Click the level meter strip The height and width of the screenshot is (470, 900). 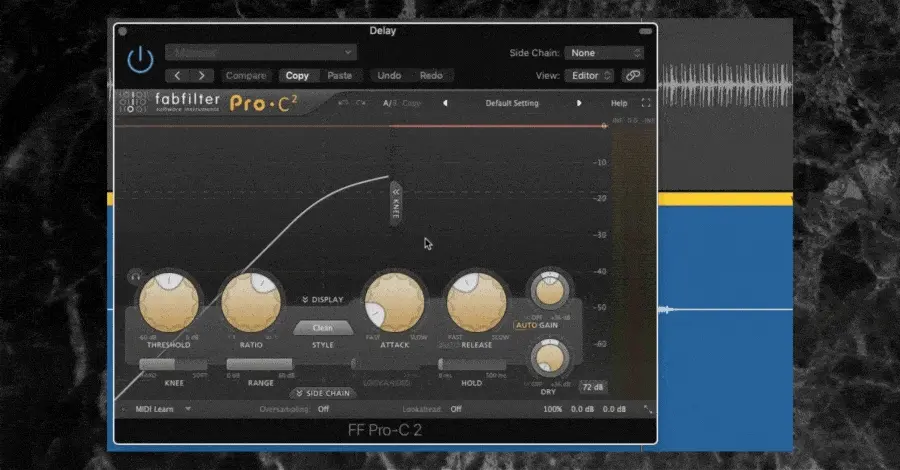[633, 261]
